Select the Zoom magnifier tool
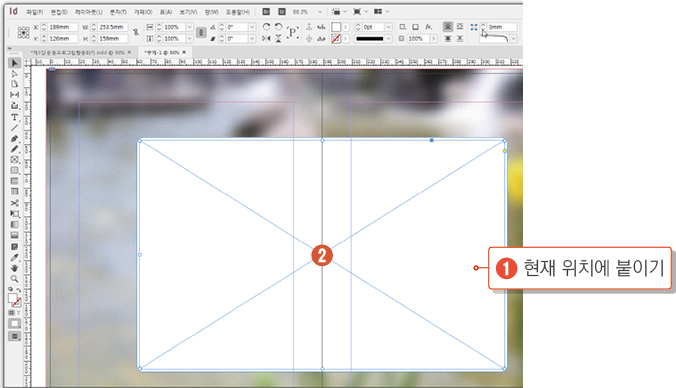This screenshot has width=676, height=388. coord(14,278)
